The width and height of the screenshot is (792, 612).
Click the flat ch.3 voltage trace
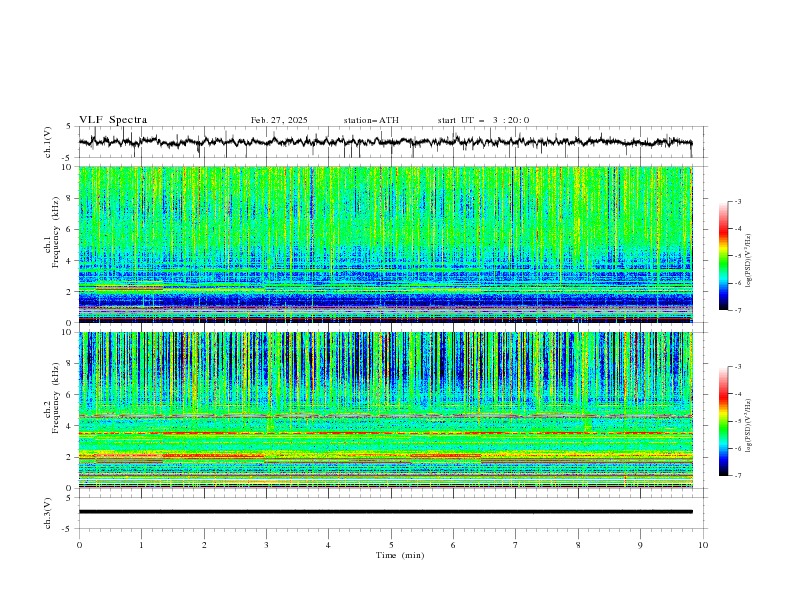click(385, 512)
